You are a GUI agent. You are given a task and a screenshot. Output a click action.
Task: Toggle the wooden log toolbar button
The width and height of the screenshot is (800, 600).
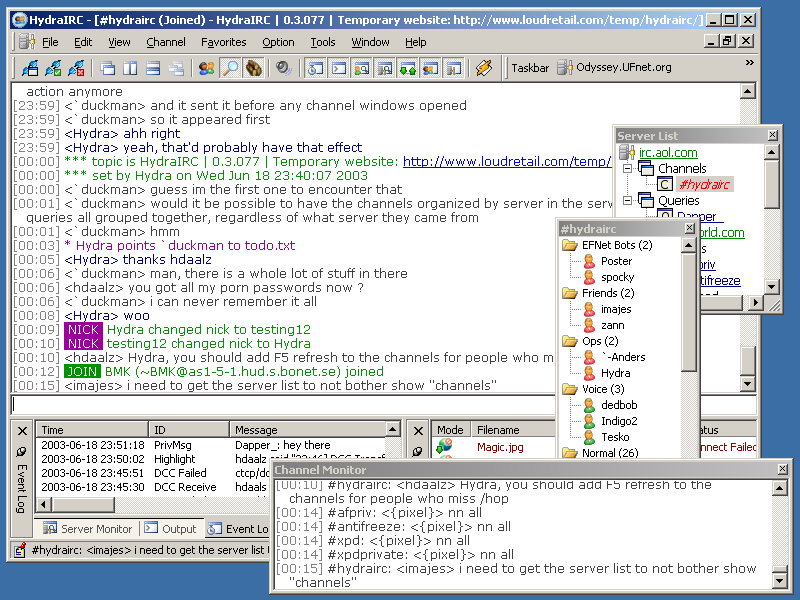[253, 68]
